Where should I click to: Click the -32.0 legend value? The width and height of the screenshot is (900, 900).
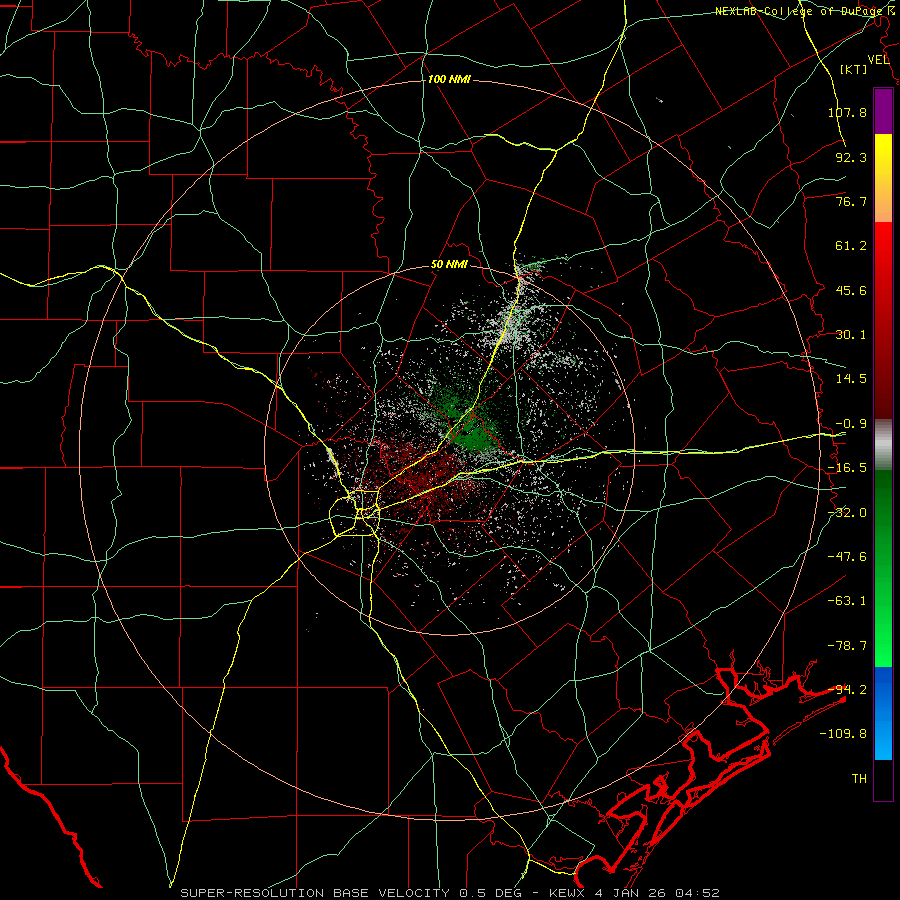847,513
